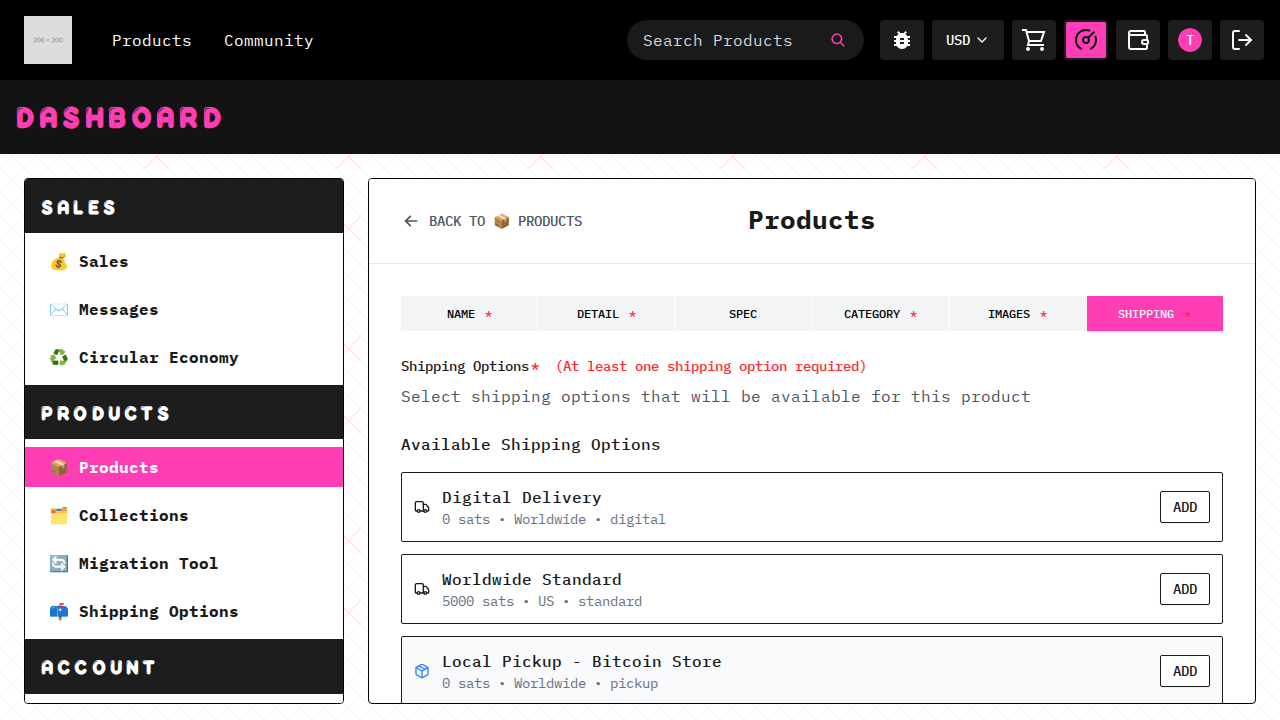Click the money bag icon beside Sales
This screenshot has width=1280, height=720.
click(x=59, y=261)
